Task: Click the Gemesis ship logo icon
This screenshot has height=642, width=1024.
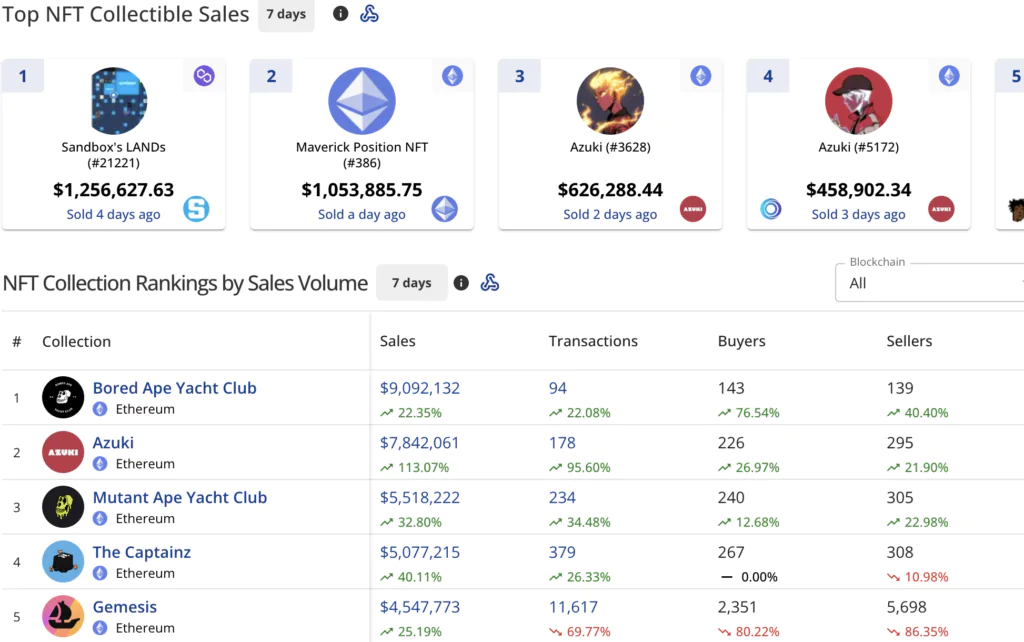Action: (63, 616)
